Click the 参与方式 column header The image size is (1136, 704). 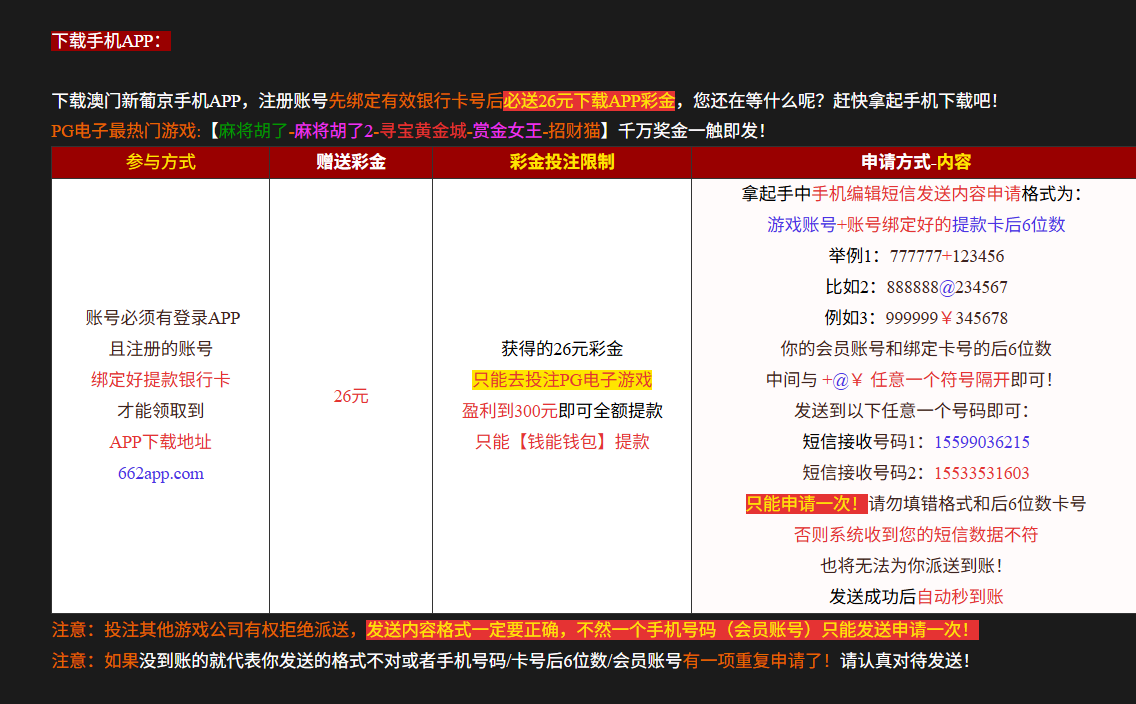click(x=160, y=162)
